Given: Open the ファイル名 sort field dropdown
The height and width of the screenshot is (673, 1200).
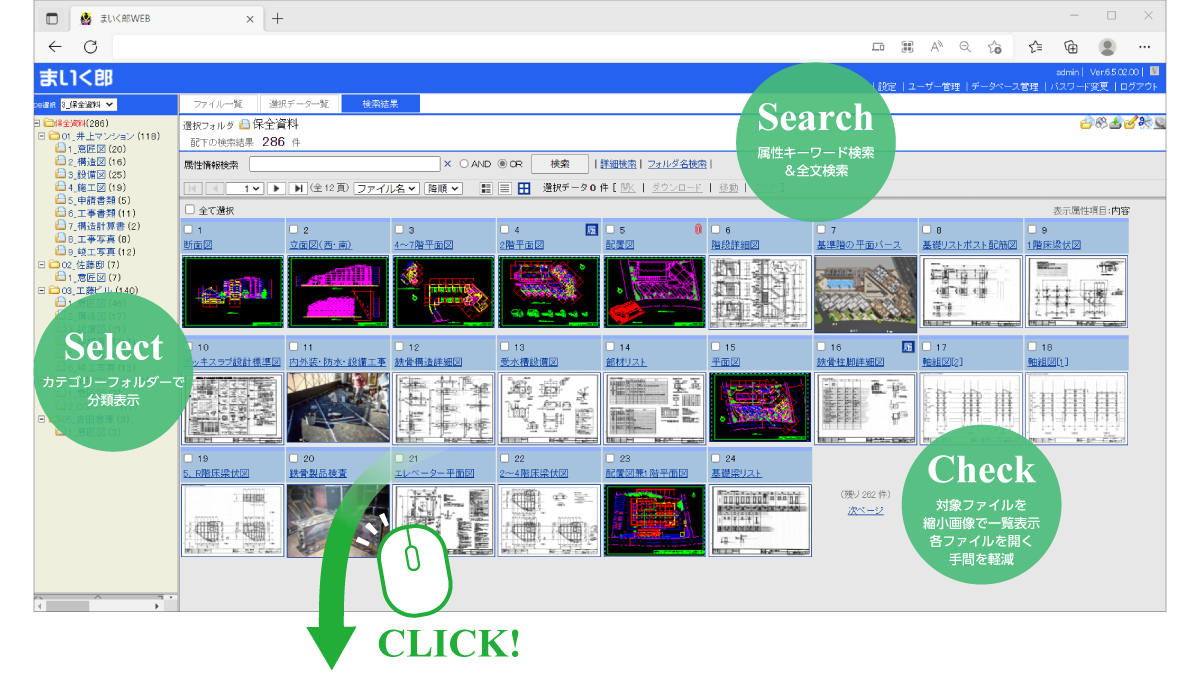Looking at the screenshot, I should [x=387, y=190].
